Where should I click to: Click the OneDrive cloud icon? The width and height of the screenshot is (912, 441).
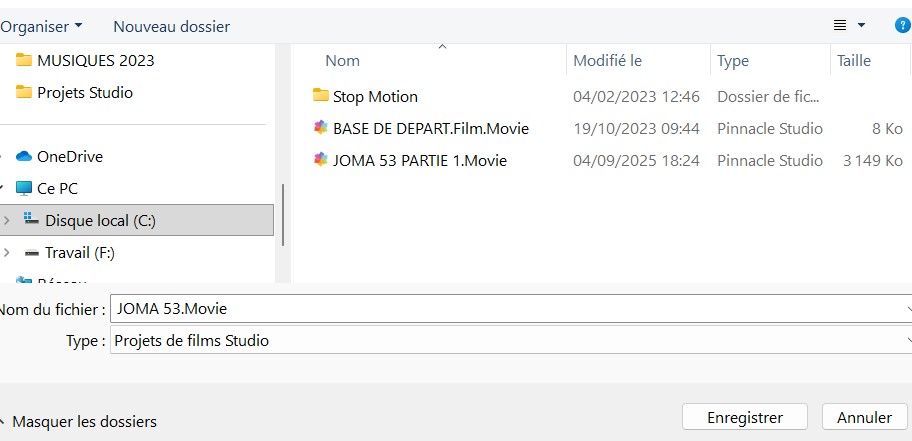click(24, 156)
